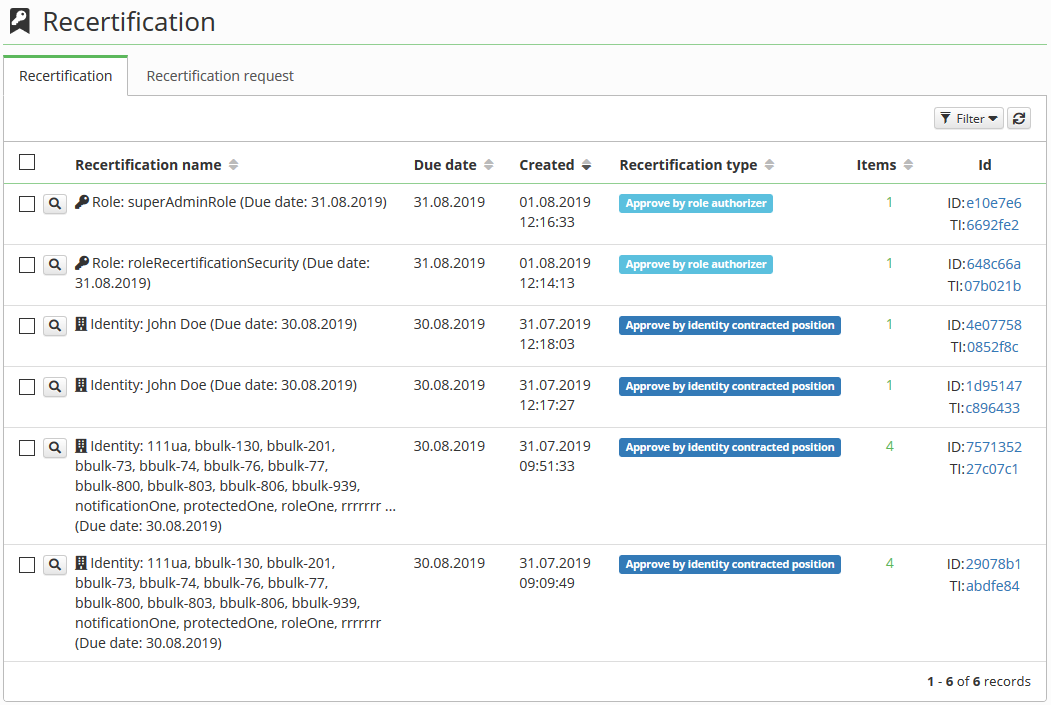Open TI link 6692fe2

pyautogui.click(x=992, y=225)
